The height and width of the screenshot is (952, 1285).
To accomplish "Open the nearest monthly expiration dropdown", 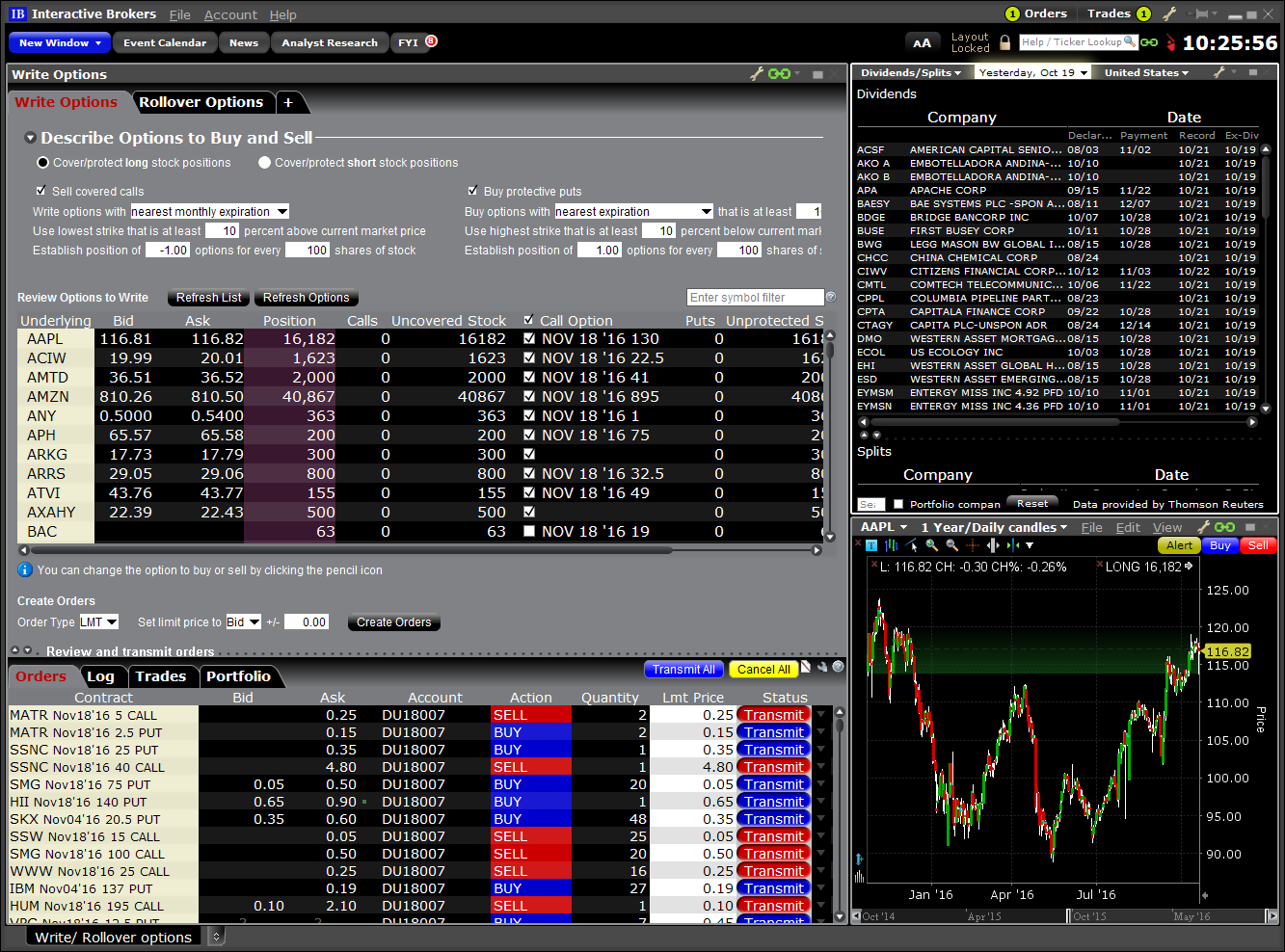I will click(281, 211).
